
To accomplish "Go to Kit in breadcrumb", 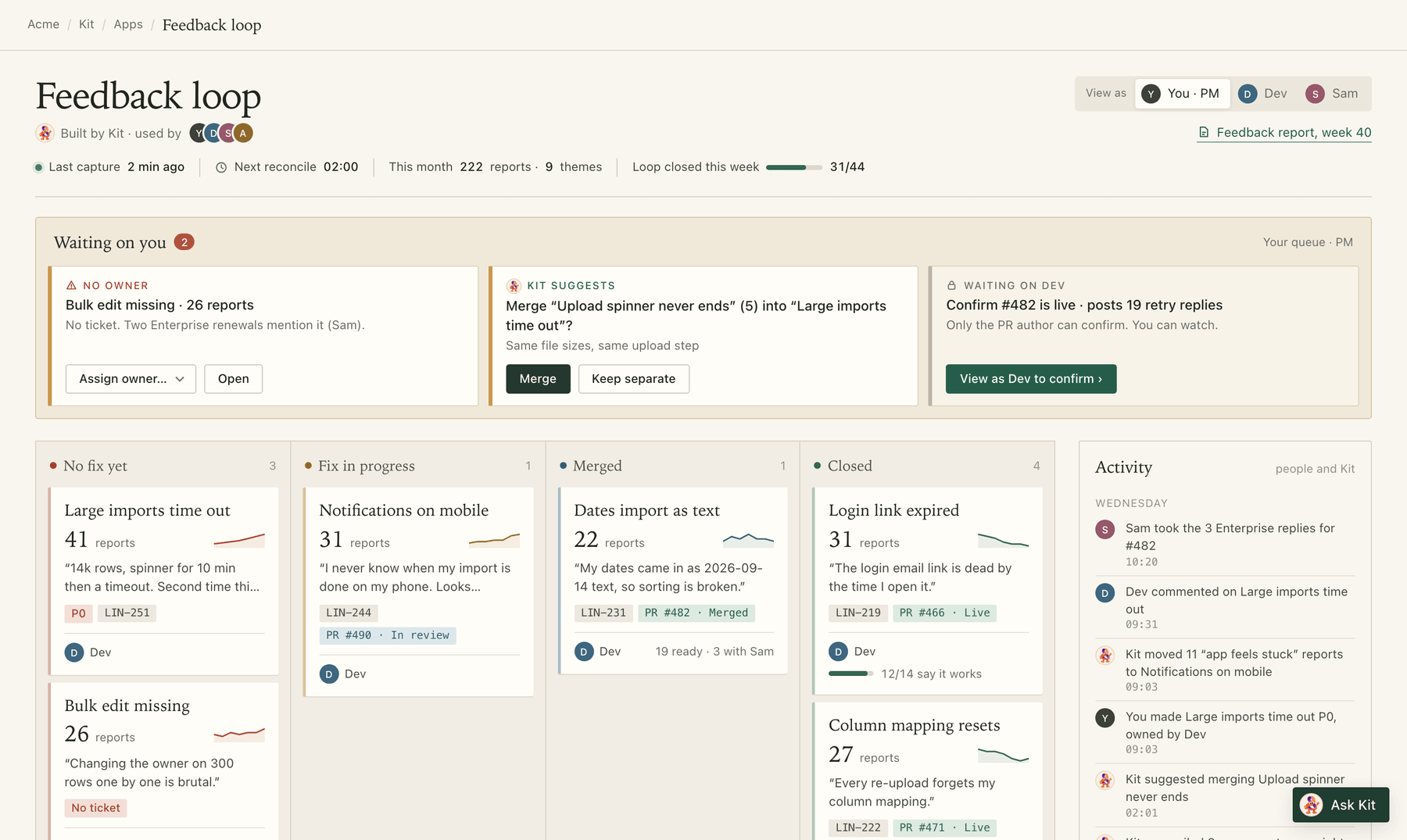I will [86, 24].
